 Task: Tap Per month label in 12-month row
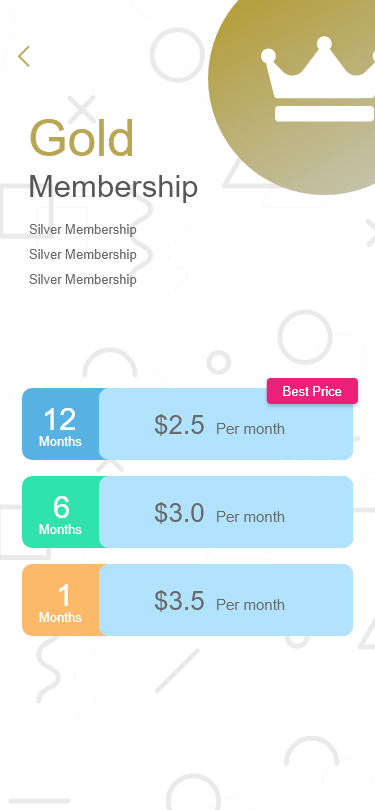(x=250, y=429)
